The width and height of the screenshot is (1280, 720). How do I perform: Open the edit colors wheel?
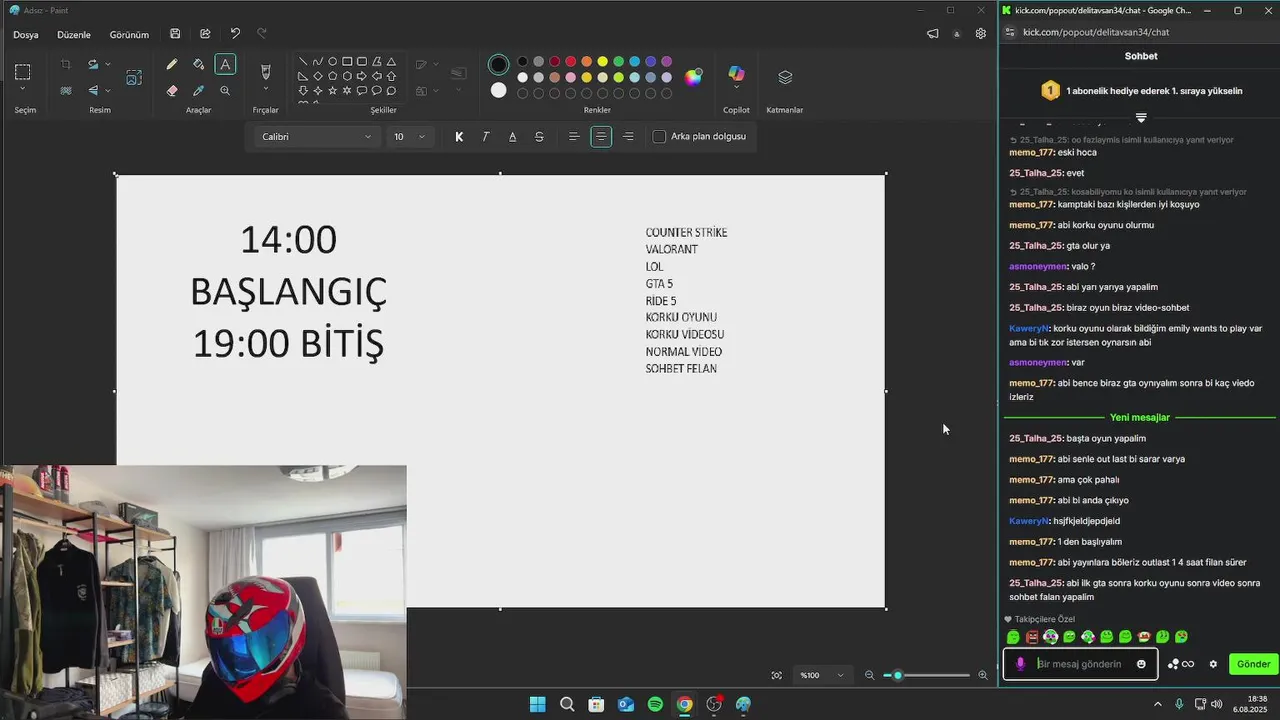(693, 77)
